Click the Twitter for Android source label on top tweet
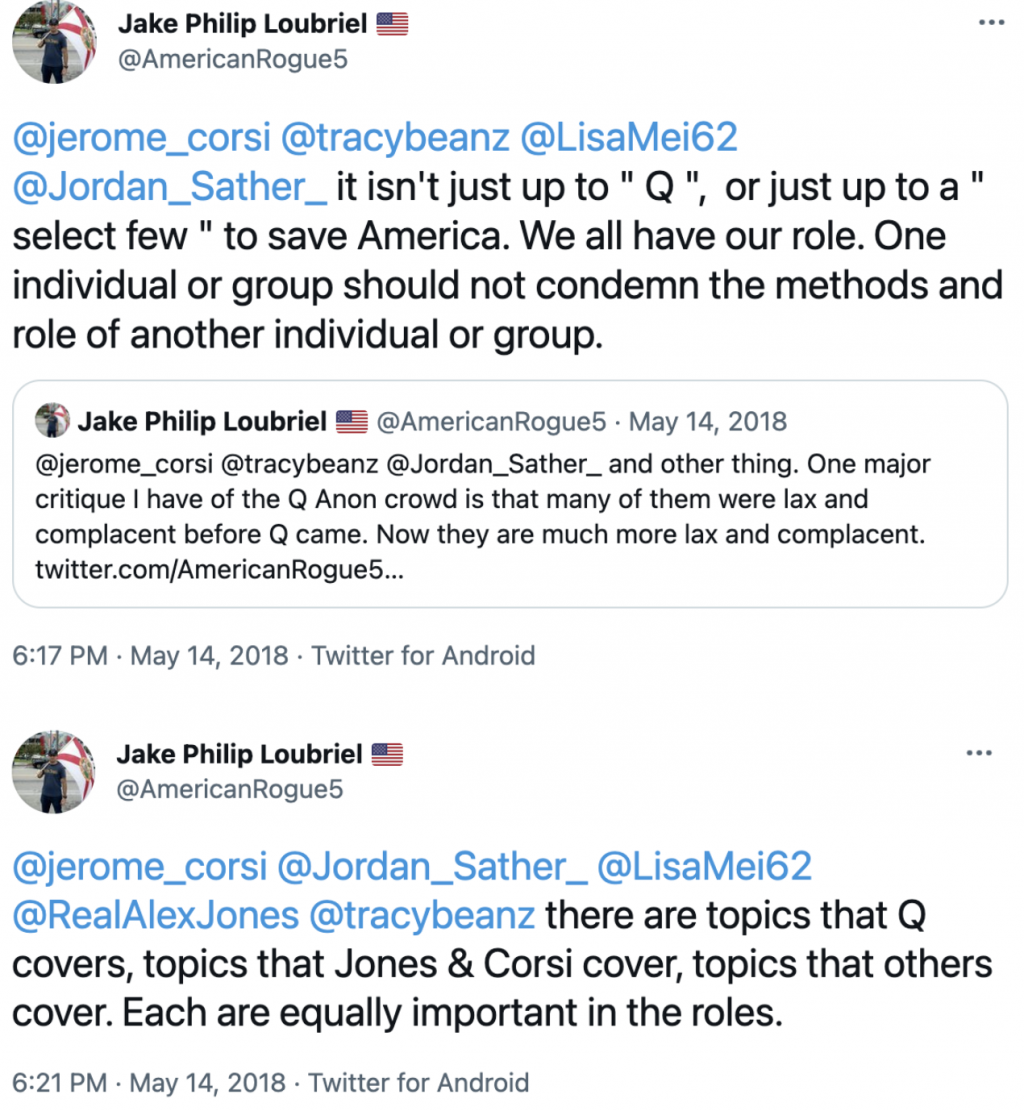Viewport: 1024px width, 1111px height. (423, 656)
